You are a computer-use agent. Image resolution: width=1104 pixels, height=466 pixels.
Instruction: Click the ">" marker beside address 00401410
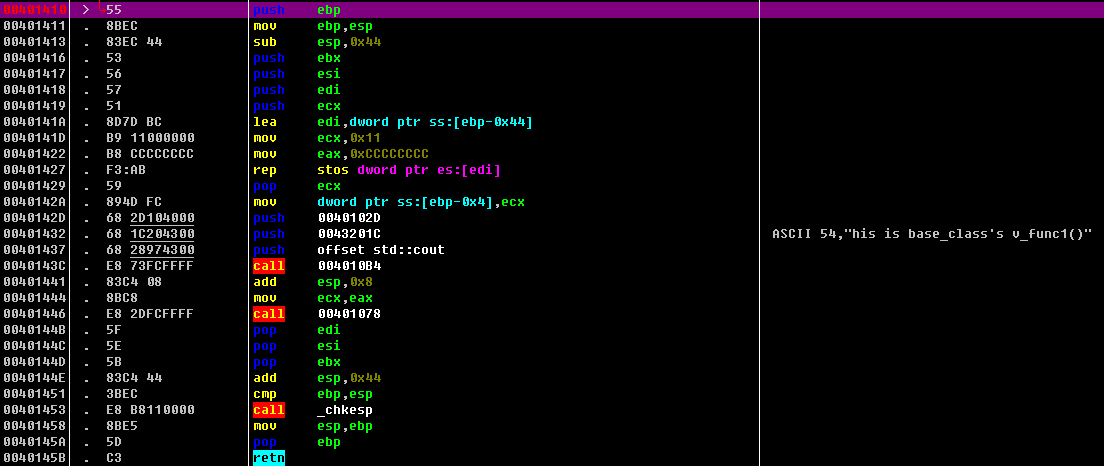(x=86, y=9)
